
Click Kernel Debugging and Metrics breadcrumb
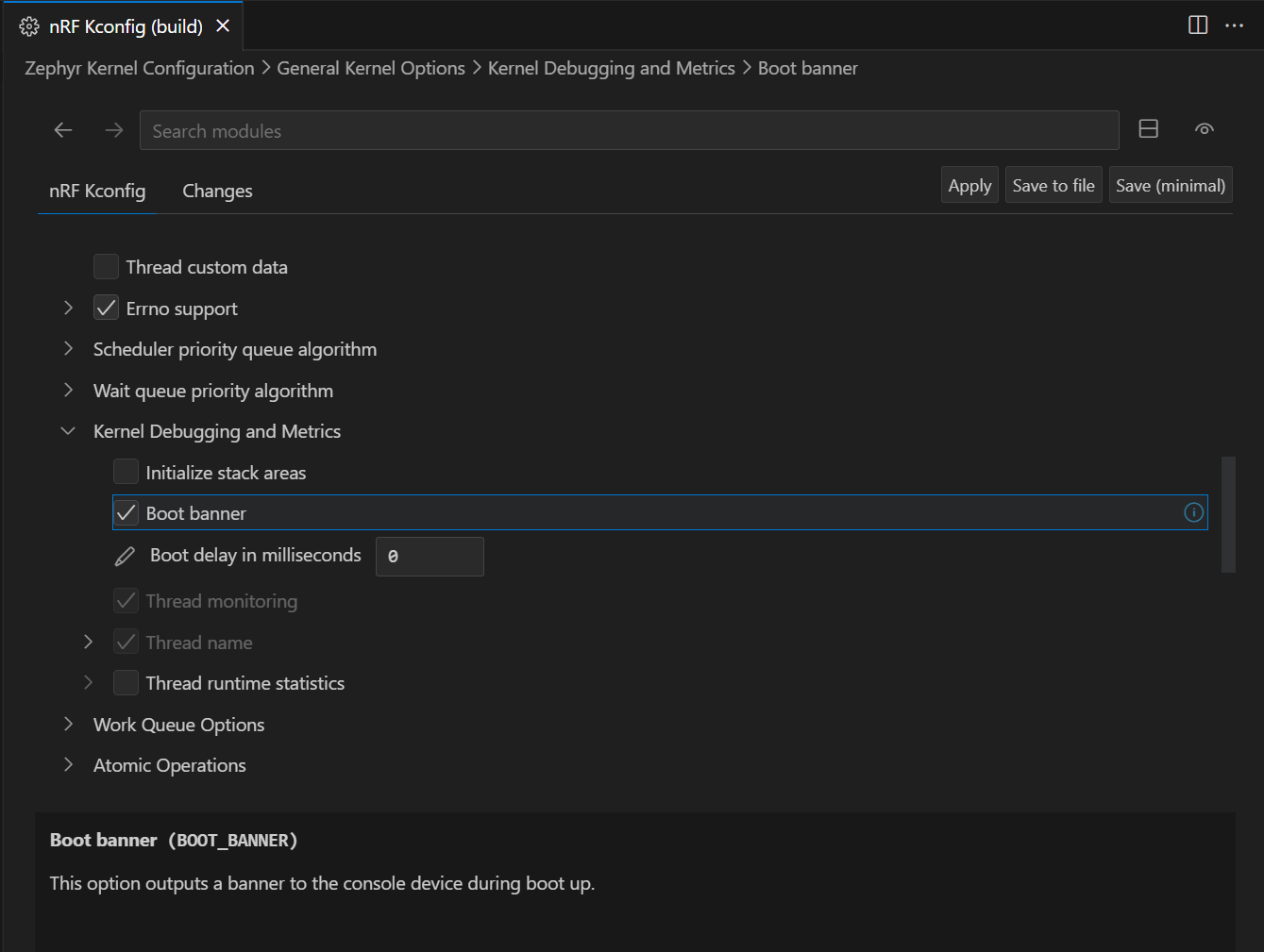point(611,68)
